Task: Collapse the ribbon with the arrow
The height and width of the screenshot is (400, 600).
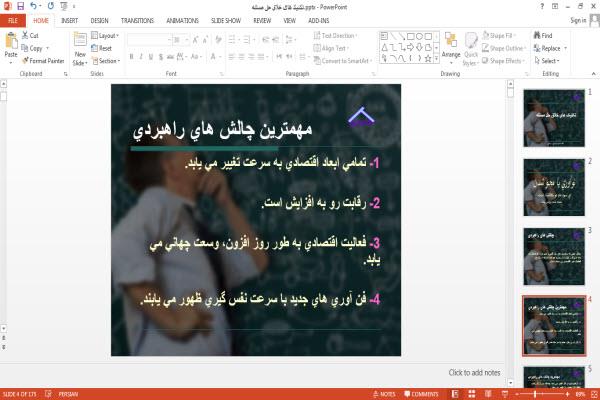Action: pos(593,73)
